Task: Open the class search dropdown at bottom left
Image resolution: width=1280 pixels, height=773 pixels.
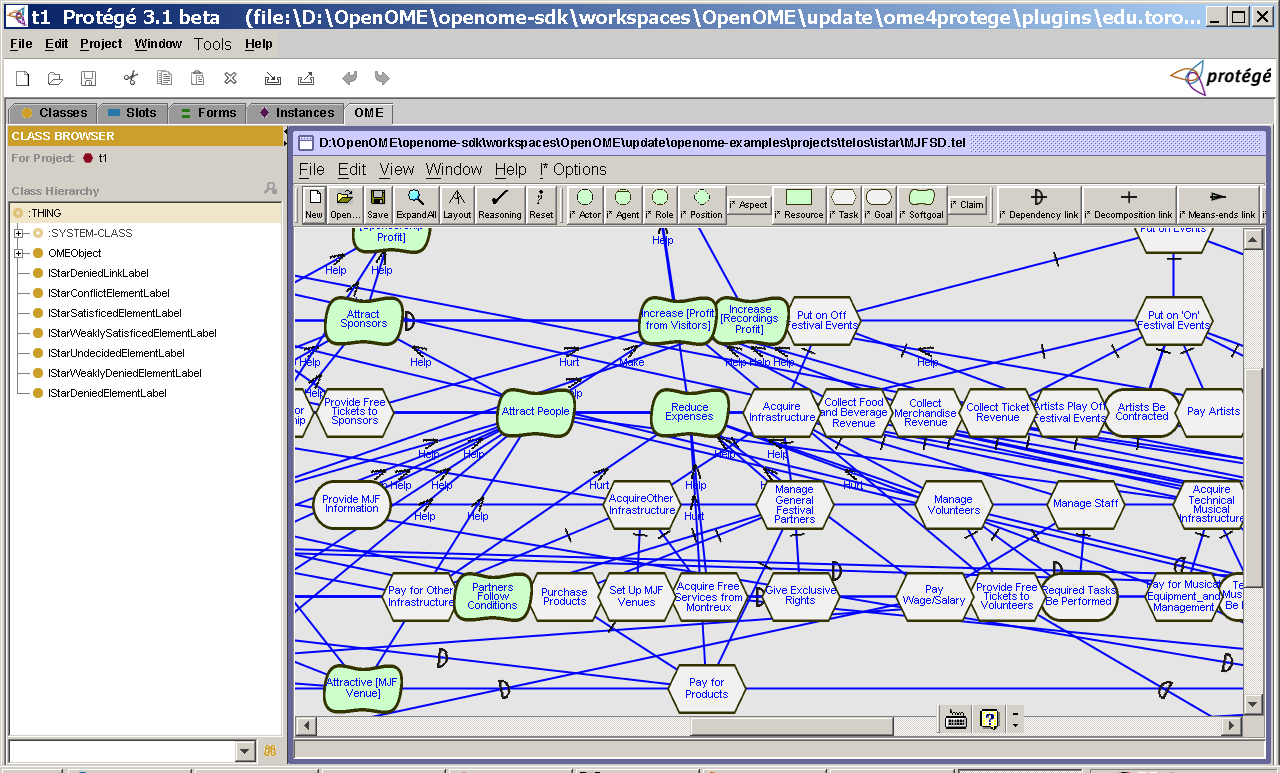Action: point(243,750)
